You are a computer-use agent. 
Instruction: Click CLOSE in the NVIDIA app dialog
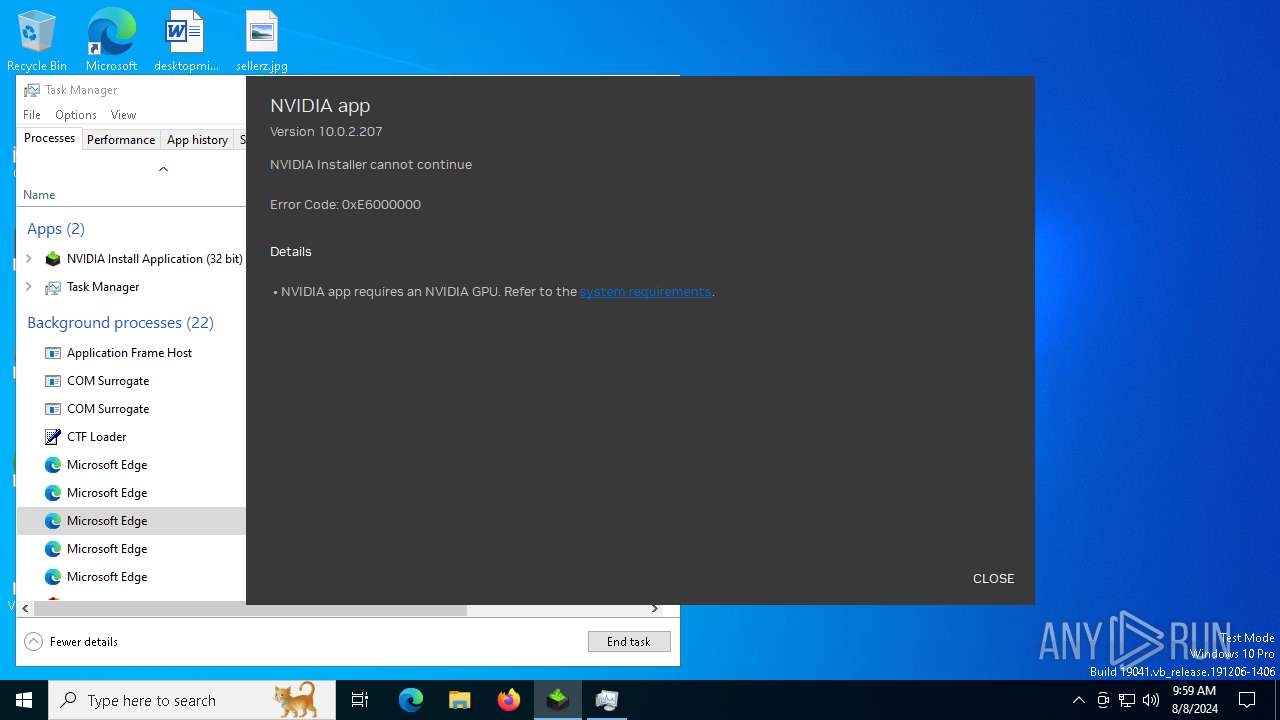994,579
